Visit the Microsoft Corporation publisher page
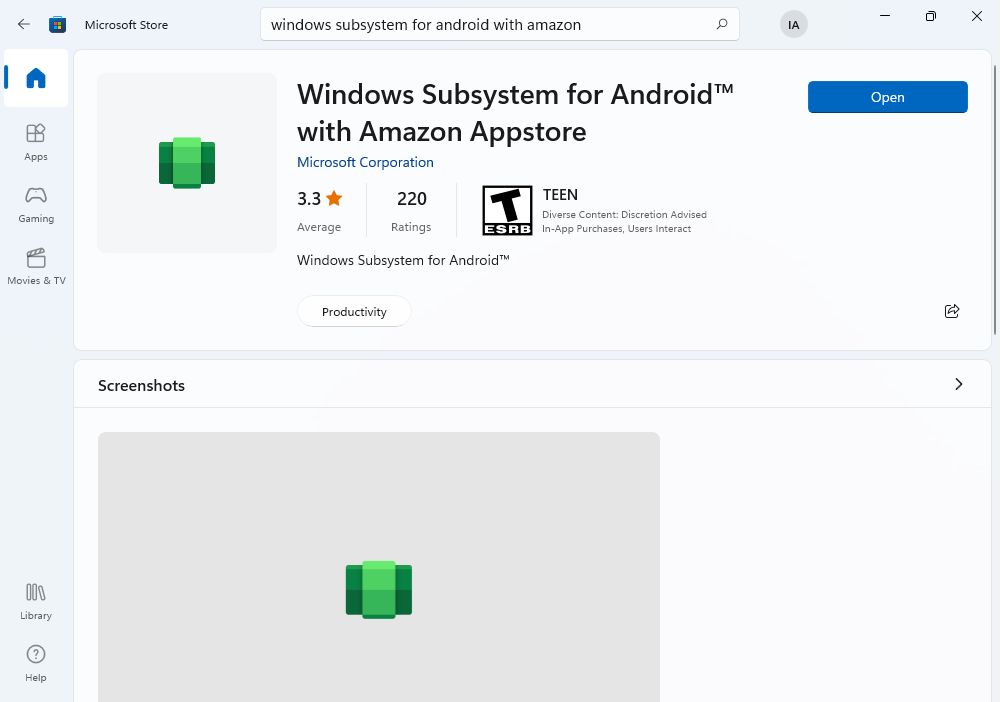The width and height of the screenshot is (1000, 702). pyautogui.click(x=365, y=162)
